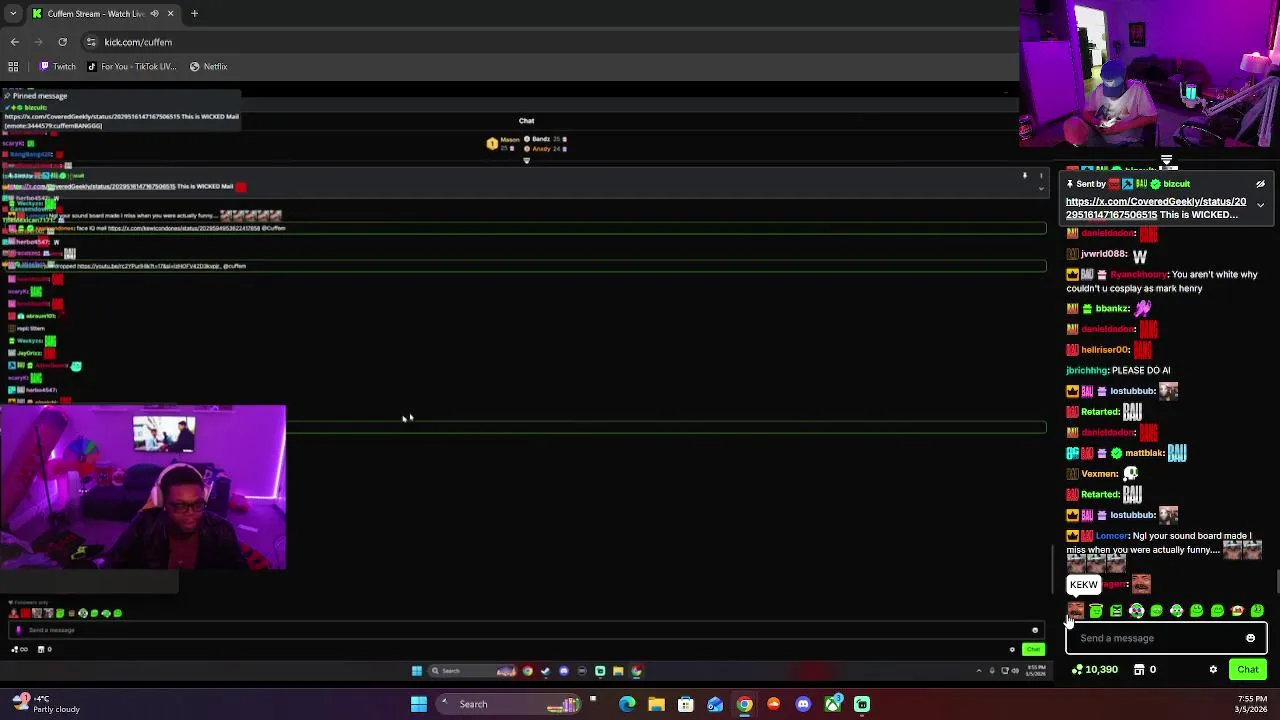Launch Microsoft Edge from taskbar
1280x720 pixels.
(x=627, y=704)
